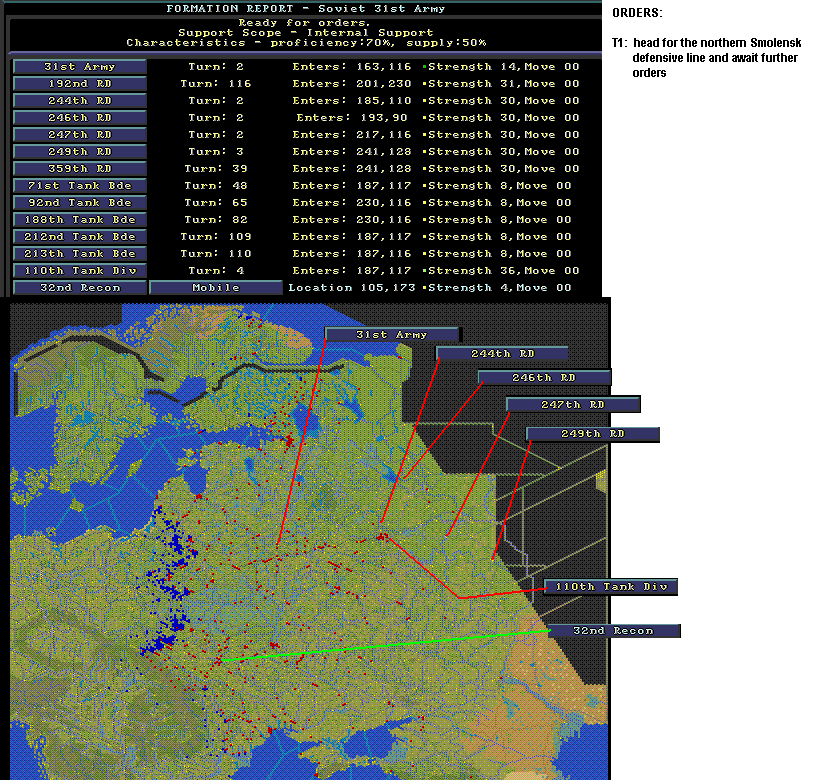
Task: Choose the 247th RD list button
Action: (80, 135)
